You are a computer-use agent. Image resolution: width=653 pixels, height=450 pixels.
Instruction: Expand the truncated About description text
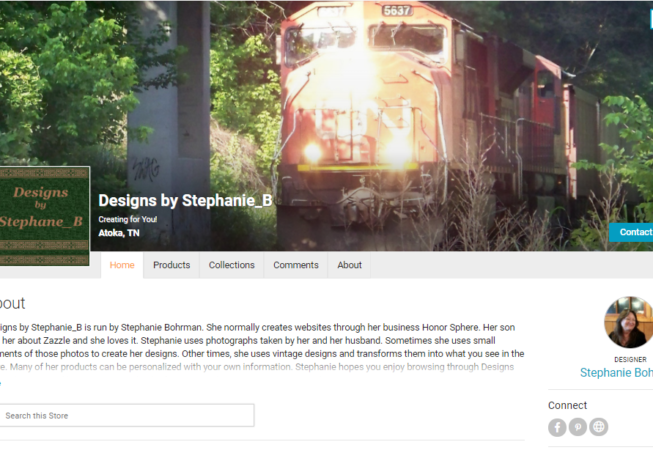0,382
